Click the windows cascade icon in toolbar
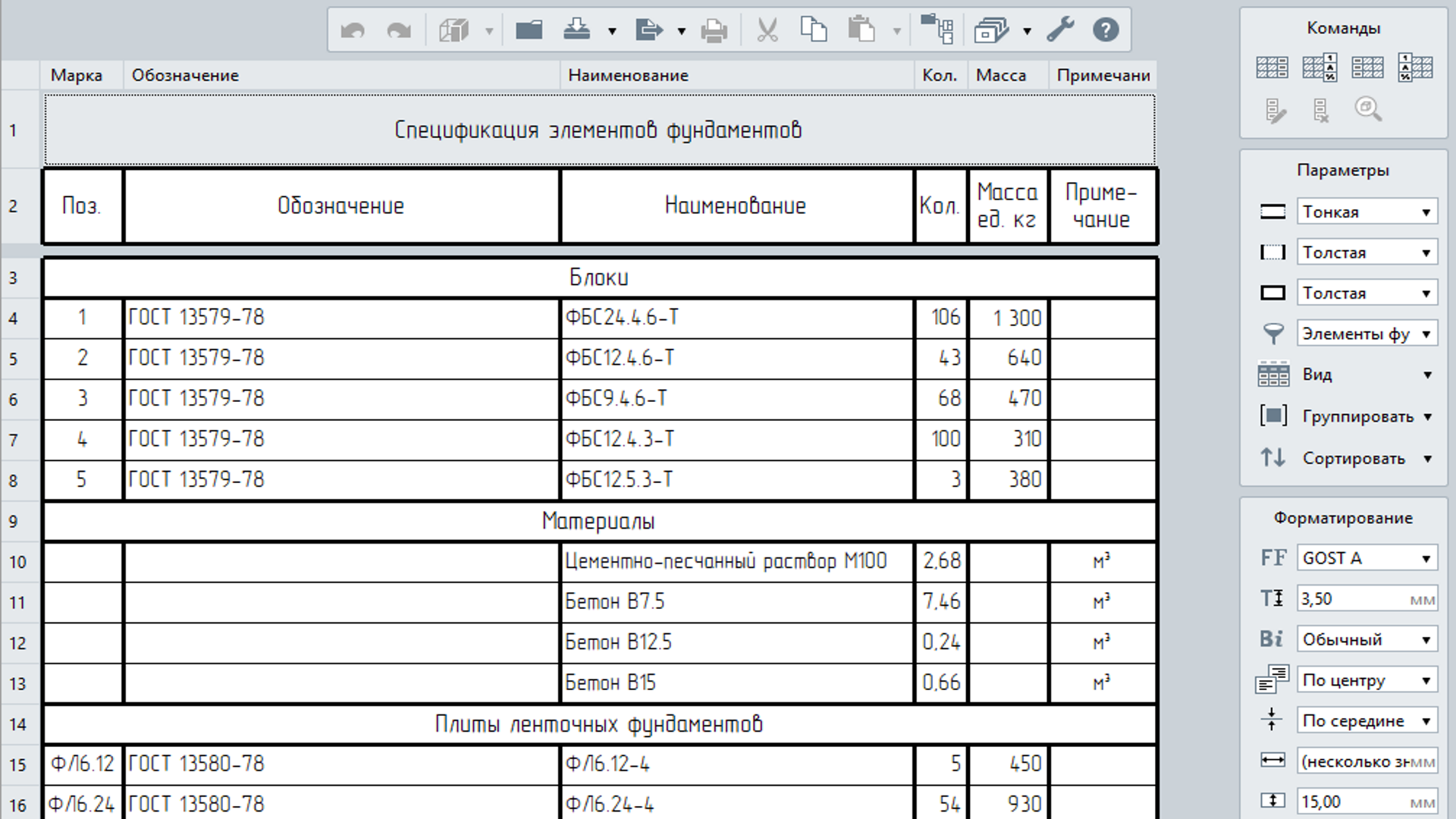 point(991,30)
